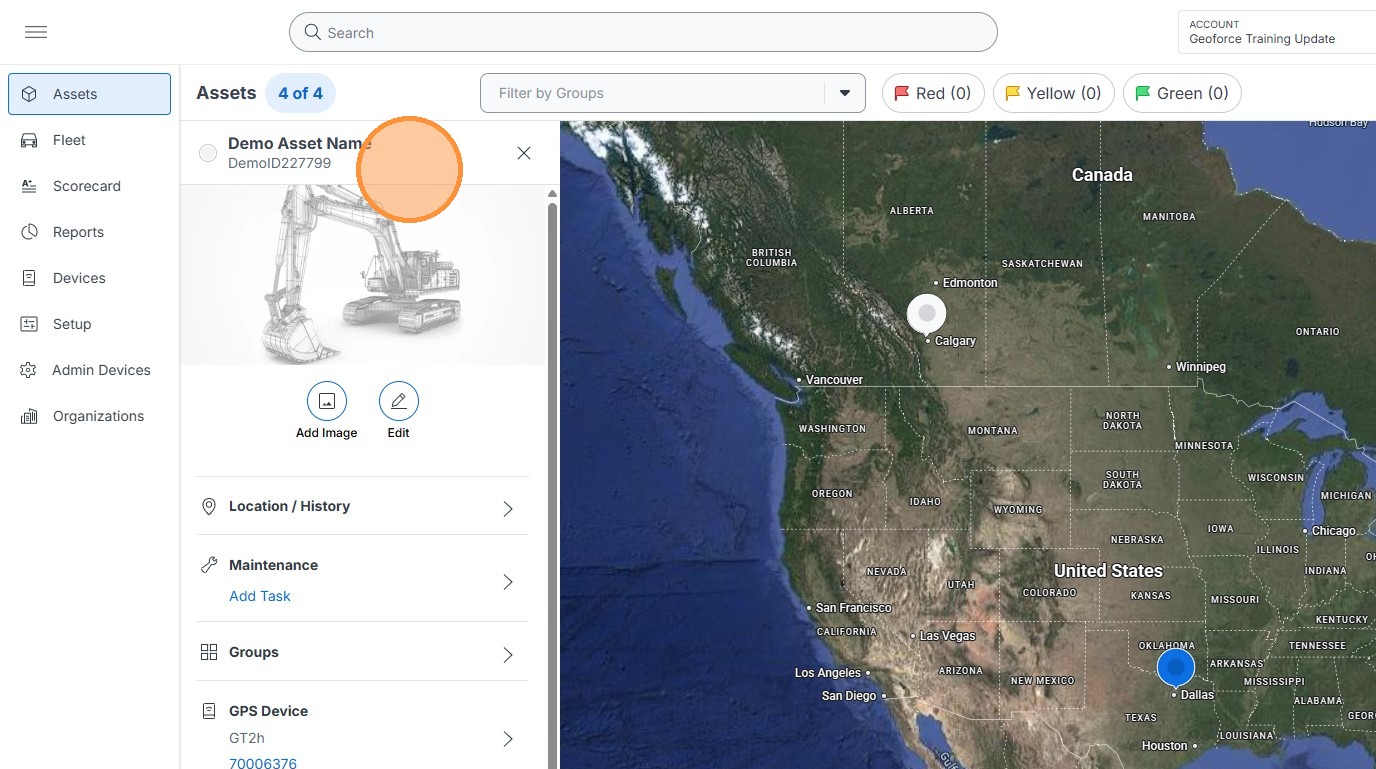Select the blue map marker near Dallas

click(1176, 667)
